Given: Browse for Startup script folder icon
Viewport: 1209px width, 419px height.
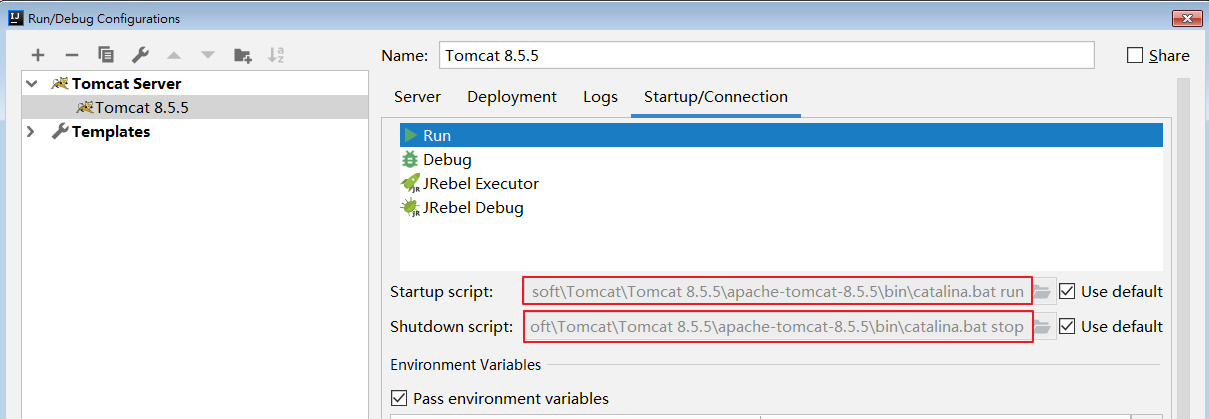Looking at the screenshot, I should [1042, 292].
